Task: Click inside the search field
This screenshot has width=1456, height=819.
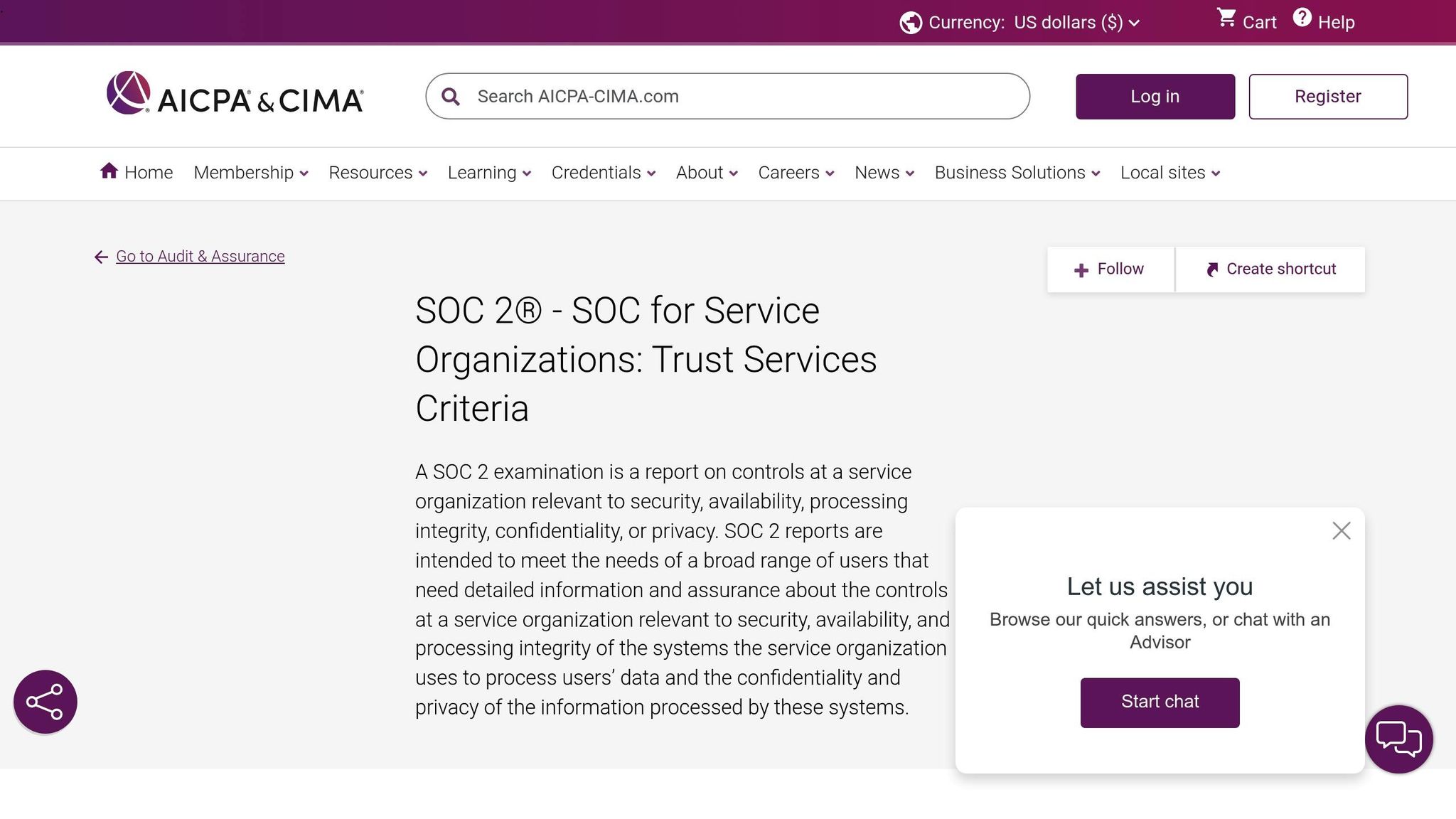Action: [711, 96]
